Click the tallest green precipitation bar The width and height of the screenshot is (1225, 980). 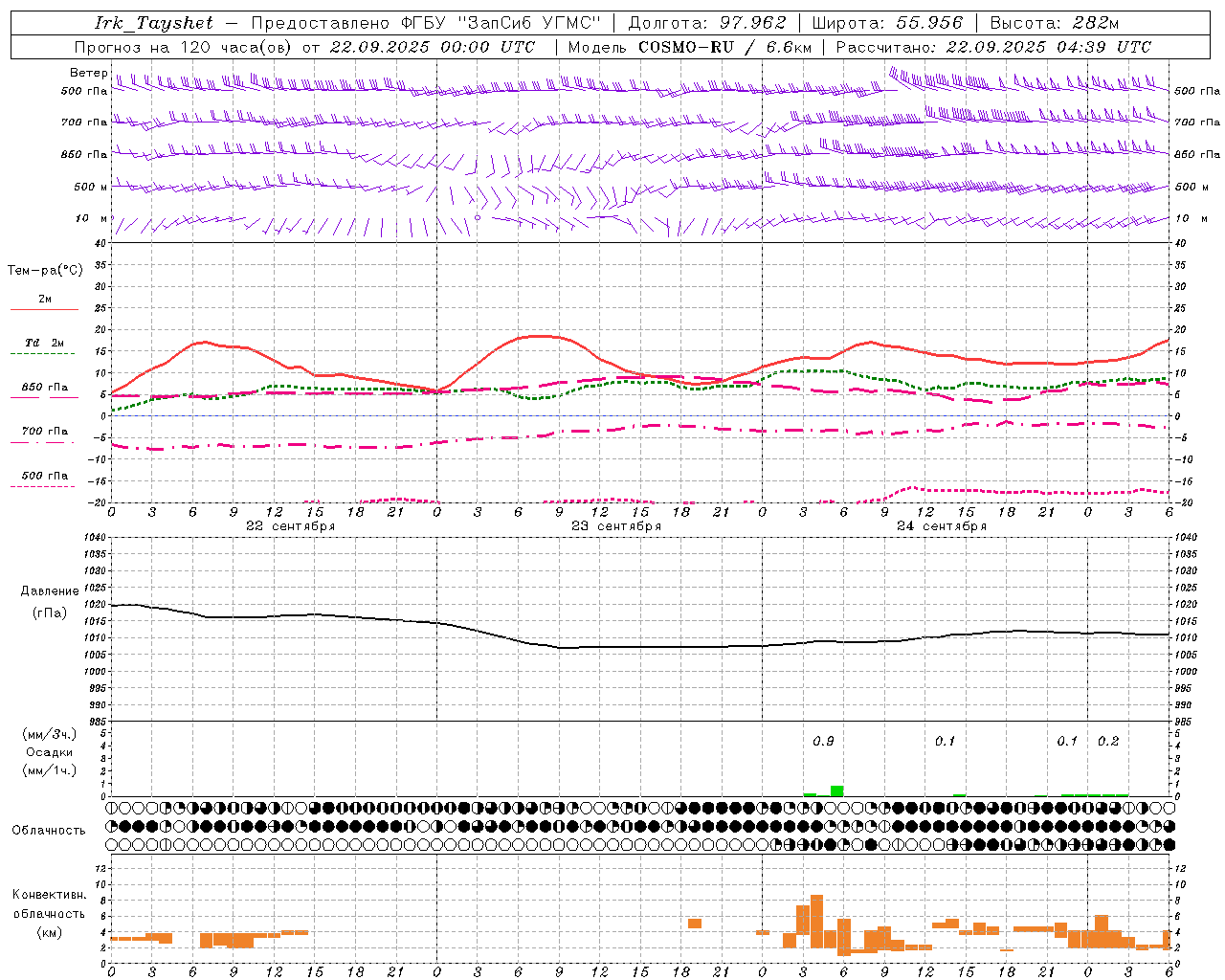[836, 791]
